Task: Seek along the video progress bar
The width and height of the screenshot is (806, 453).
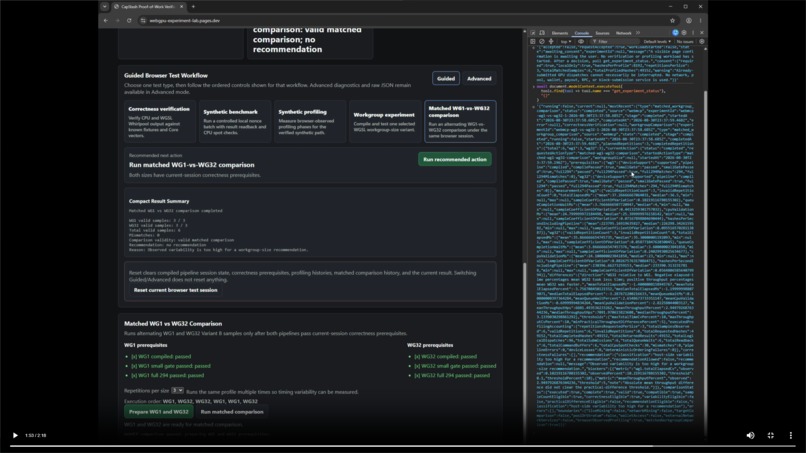Action: click(403, 446)
